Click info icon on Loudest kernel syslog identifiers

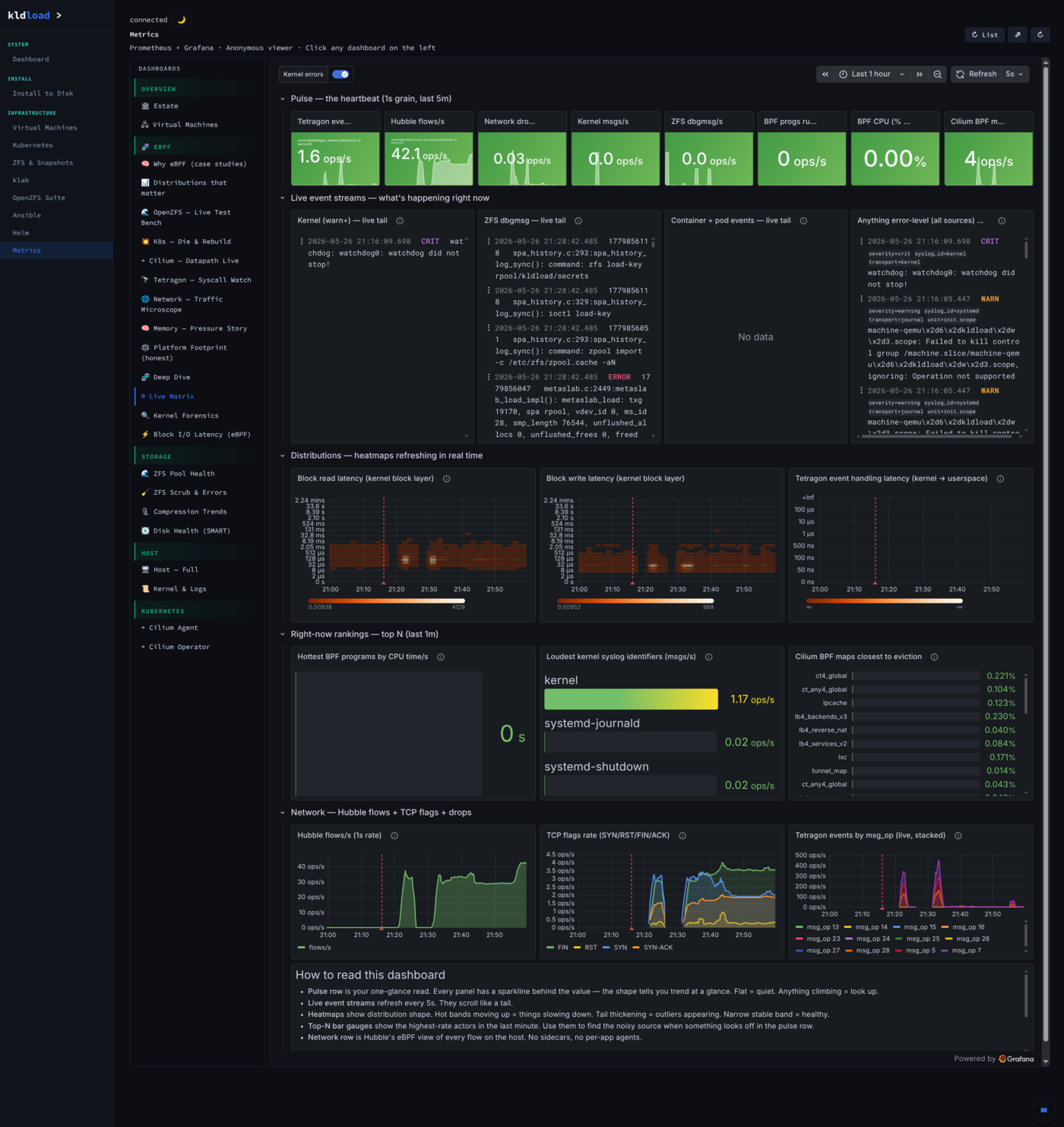pos(709,657)
